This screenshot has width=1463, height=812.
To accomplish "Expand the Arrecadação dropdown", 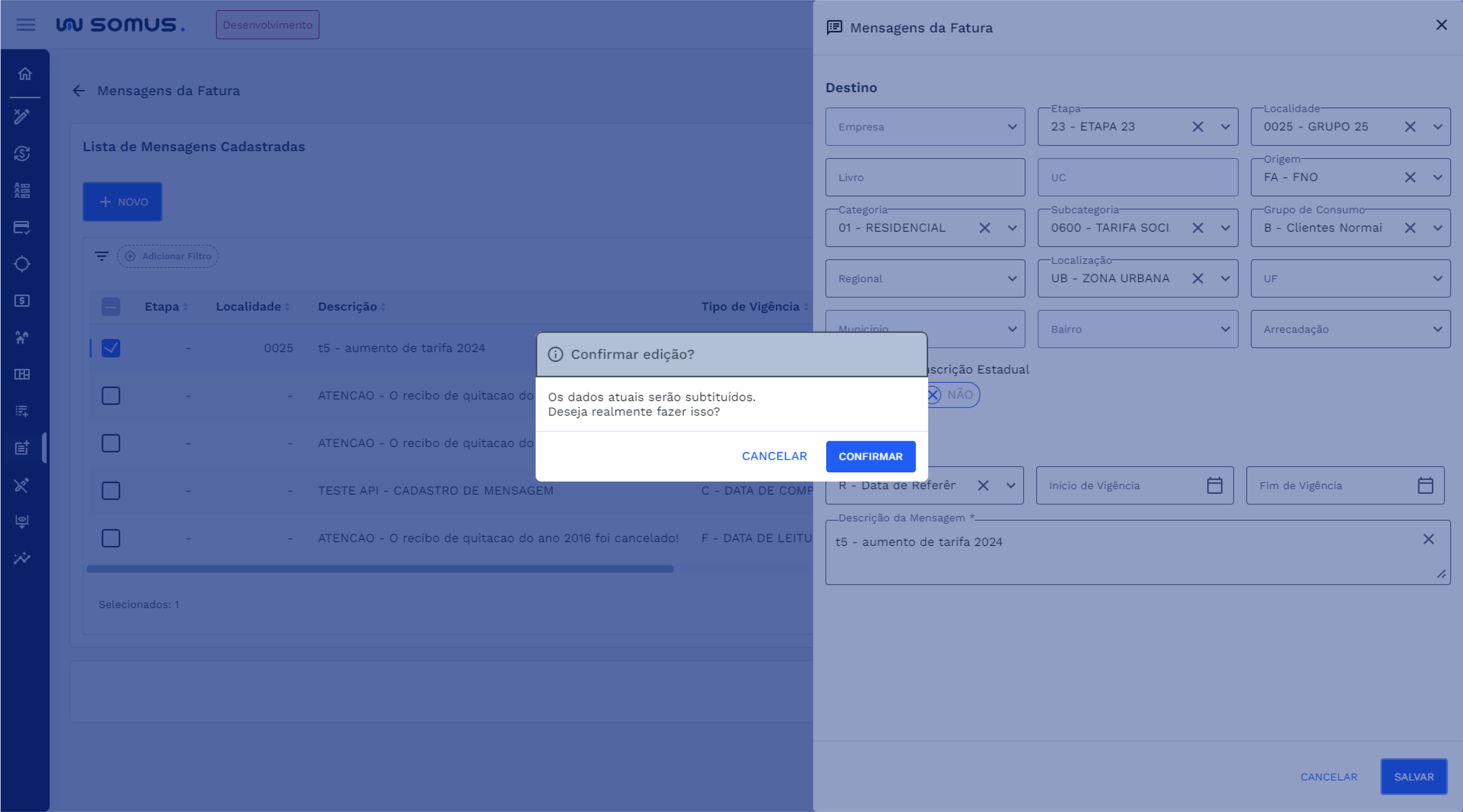I will coord(1437,329).
